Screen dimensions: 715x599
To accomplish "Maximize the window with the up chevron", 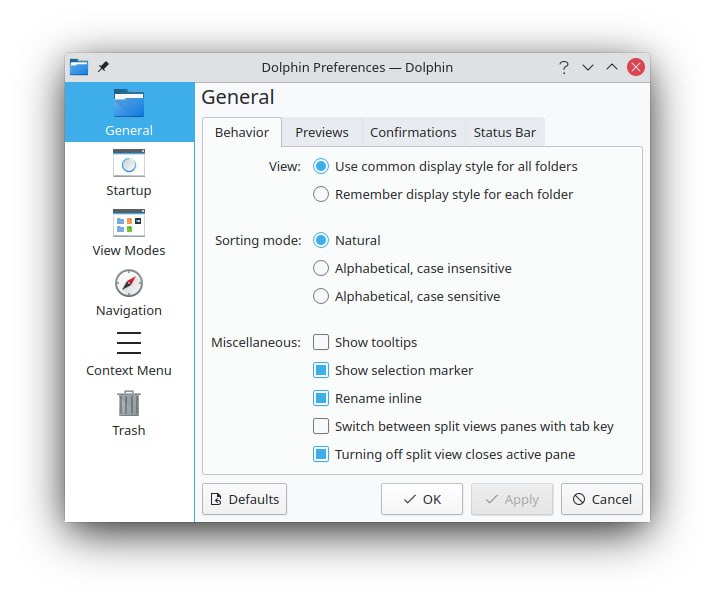I will (611, 67).
